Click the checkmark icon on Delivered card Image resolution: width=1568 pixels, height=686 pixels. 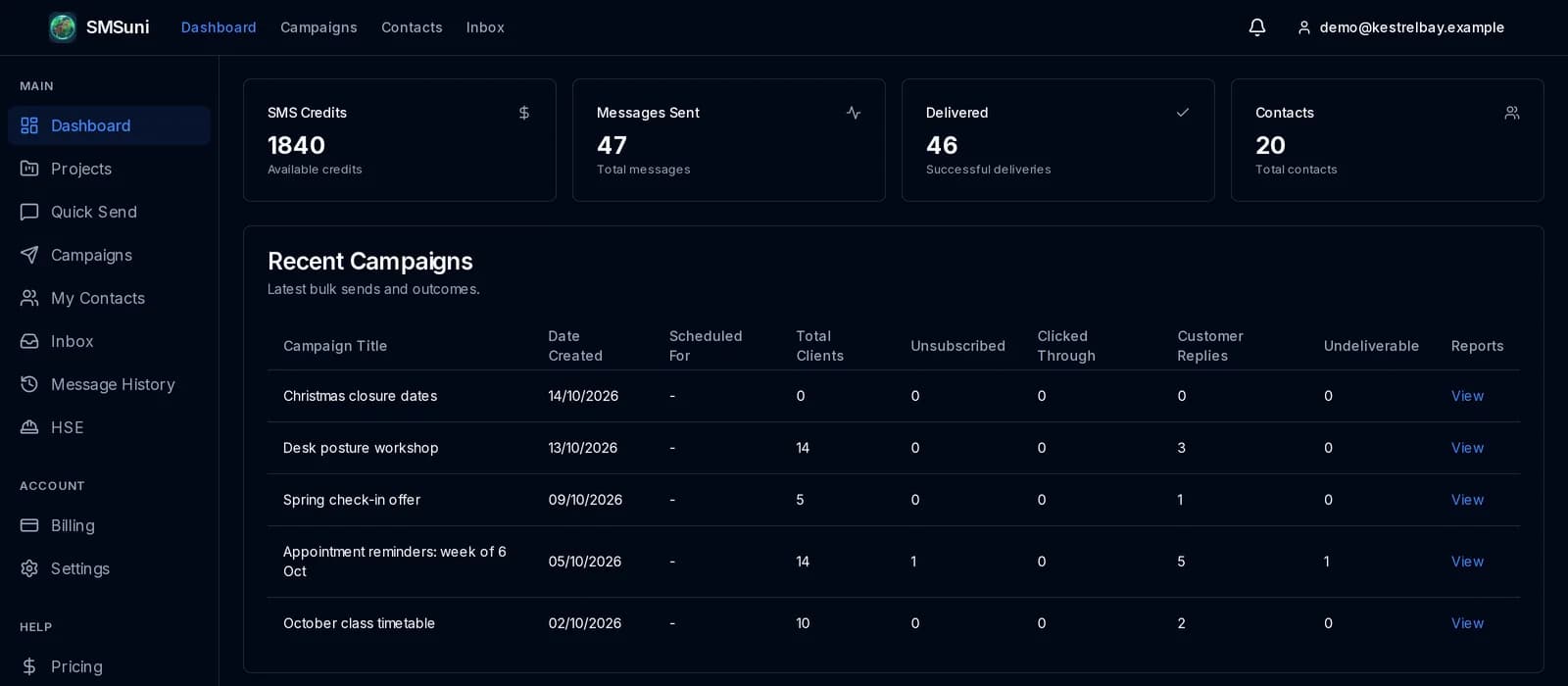pos(1183,113)
